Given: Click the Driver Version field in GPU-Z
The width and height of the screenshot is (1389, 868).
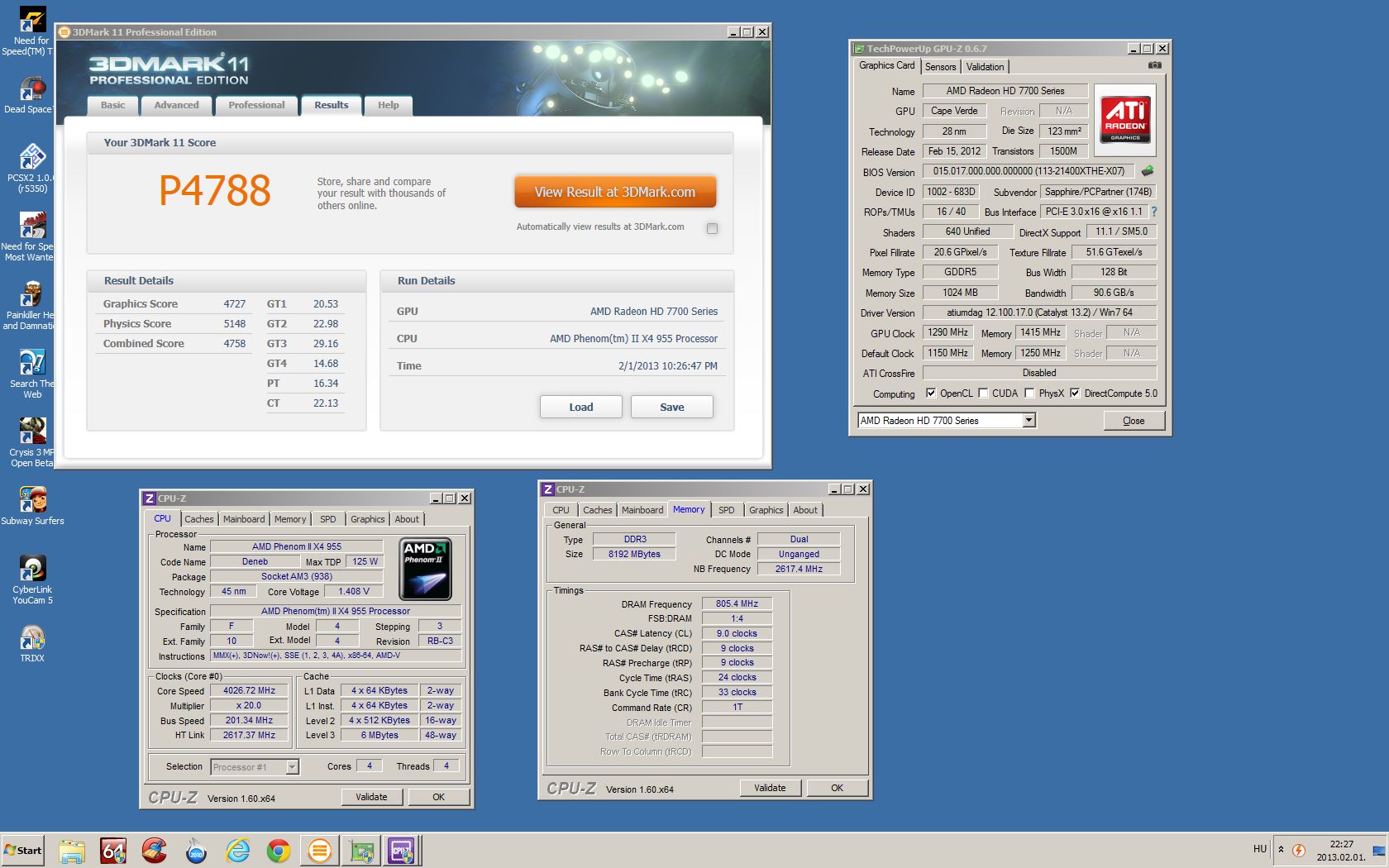Looking at the screenshot, I should (1039, 312).
